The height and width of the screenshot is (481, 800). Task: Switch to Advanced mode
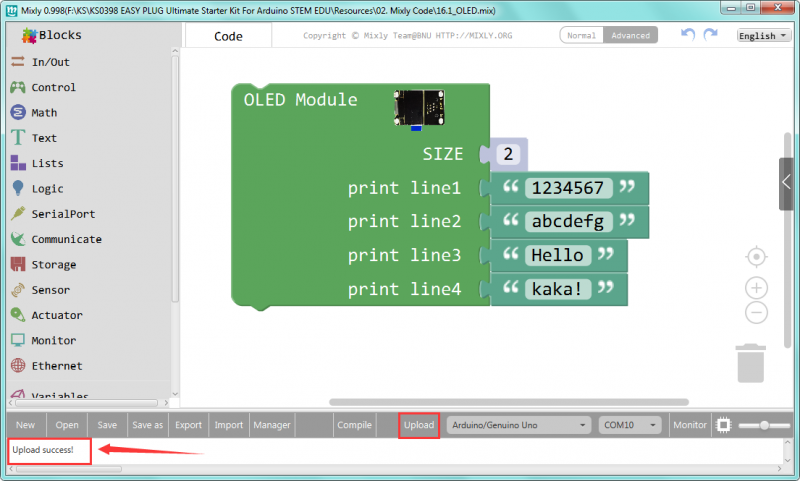[630, 35]
